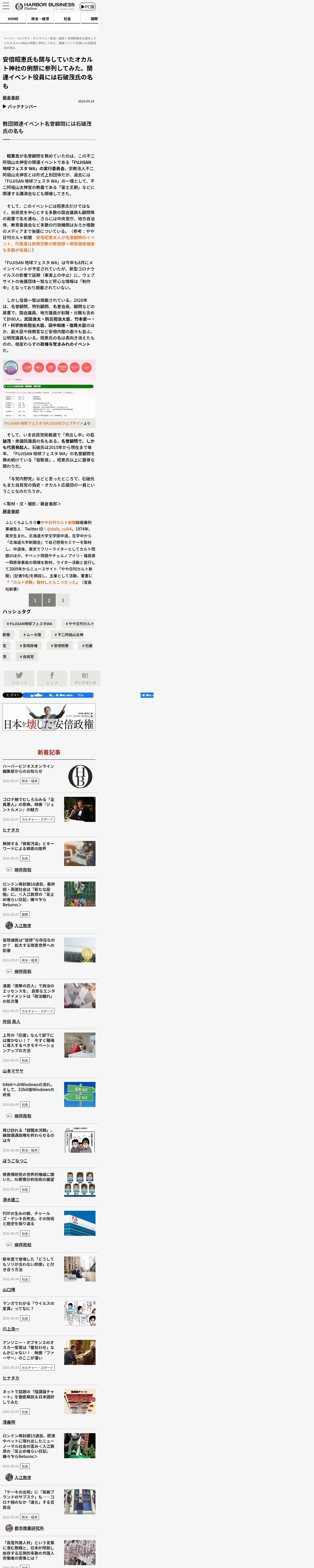This screenshot has width=314, height=1568.
Task: Open the PDFの生みの親 チャールズ・ゲシキ article
Action: (x=29, y=1219)
